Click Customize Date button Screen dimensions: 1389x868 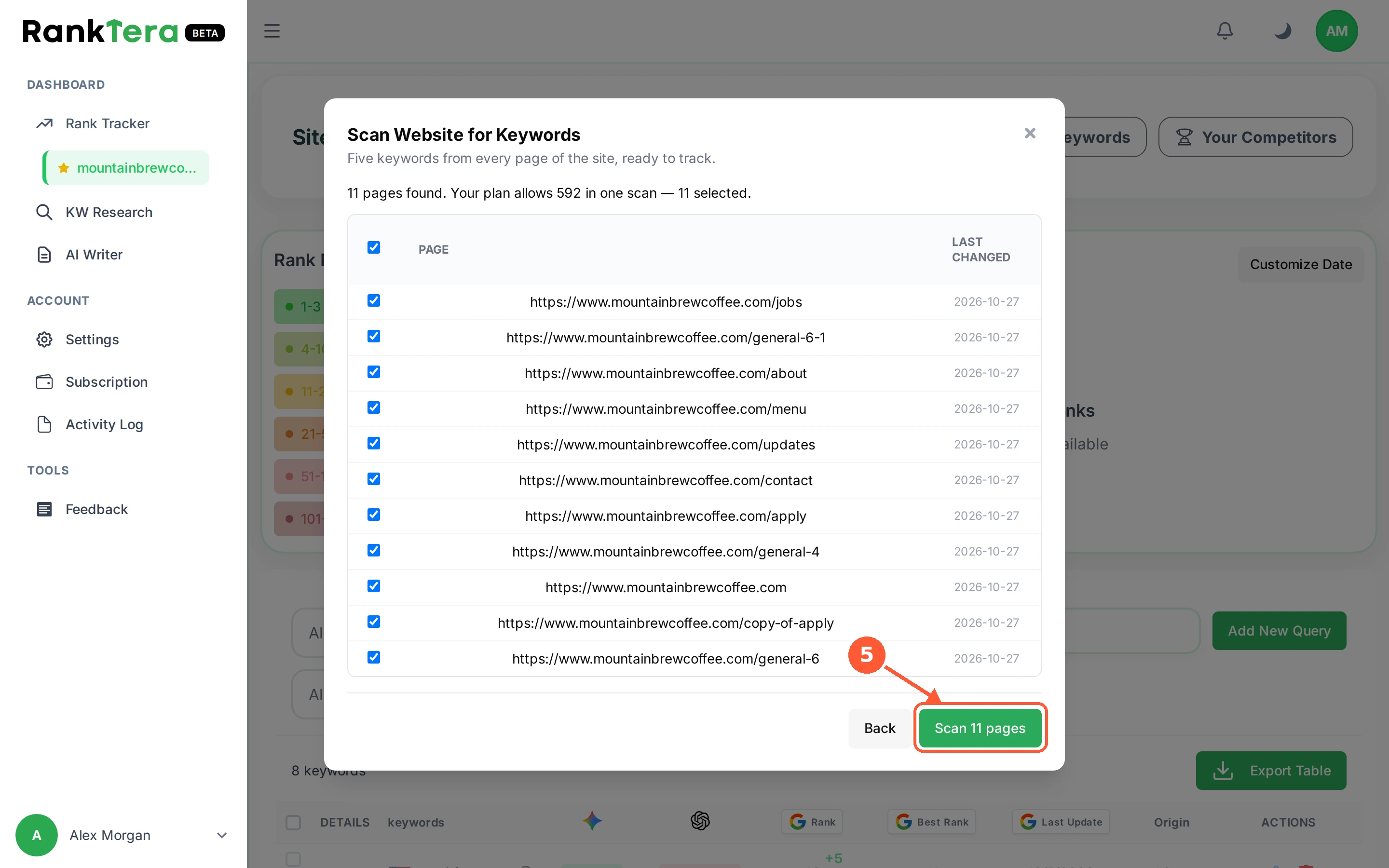(1301, 264)
